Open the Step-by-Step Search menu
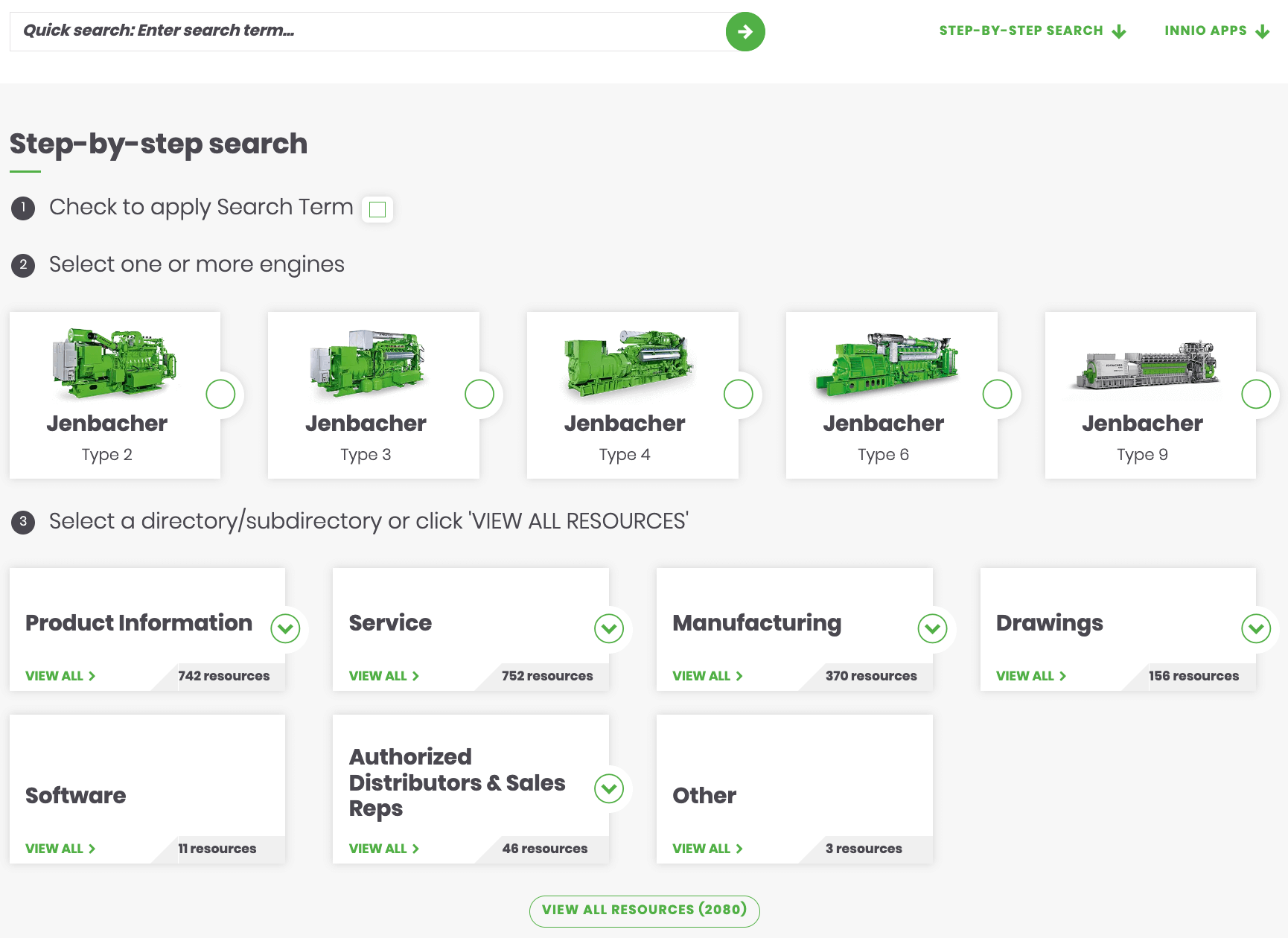Image resolution: width=1288 pixels, height=938 pixels. click(1032, 31)
